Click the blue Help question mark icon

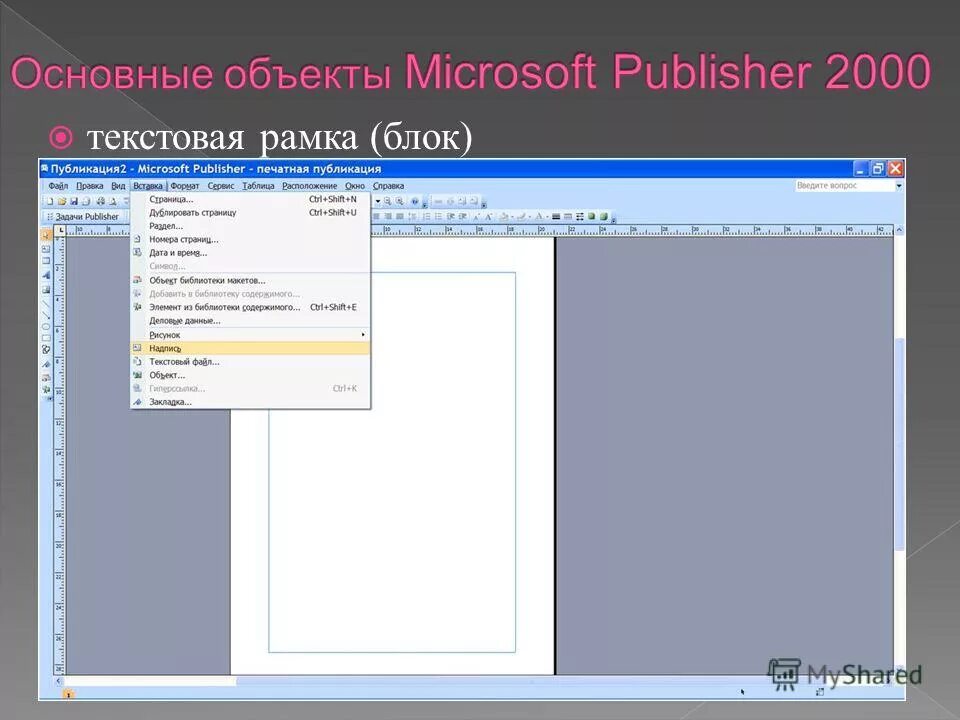click(x=414, y=201)
